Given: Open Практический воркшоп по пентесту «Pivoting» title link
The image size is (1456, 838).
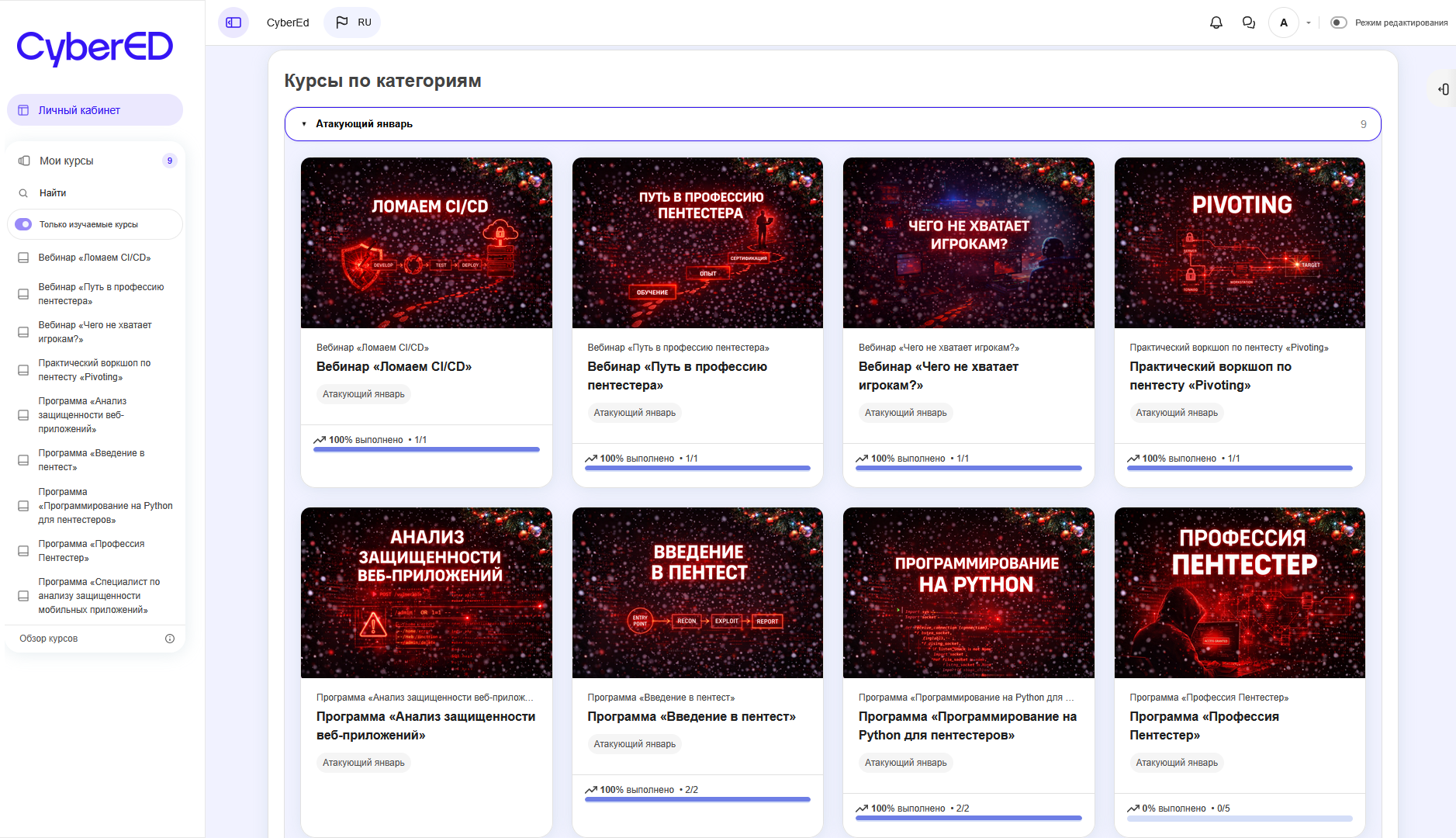Looking at the screenshot, I should point(1209,376).
